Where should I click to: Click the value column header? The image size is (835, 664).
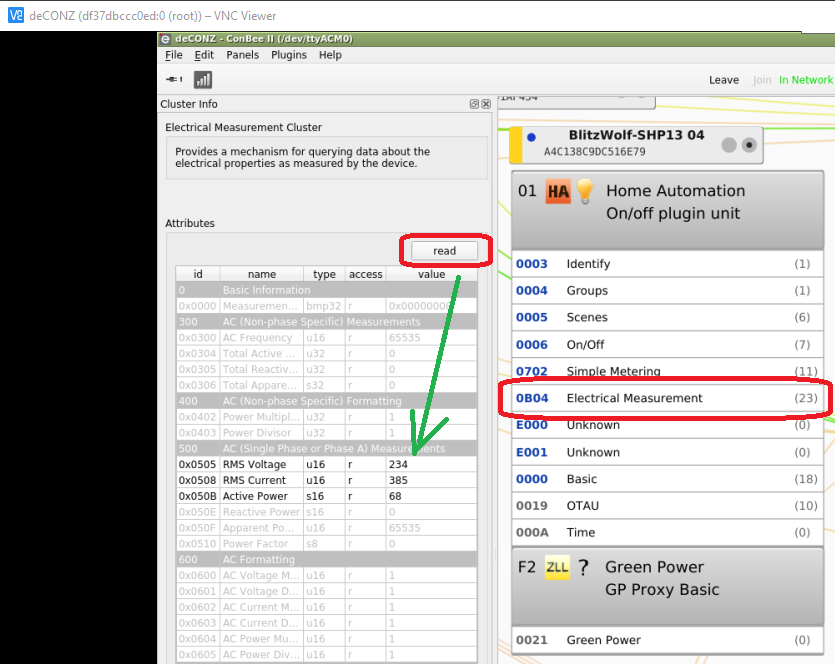[431, 274]
